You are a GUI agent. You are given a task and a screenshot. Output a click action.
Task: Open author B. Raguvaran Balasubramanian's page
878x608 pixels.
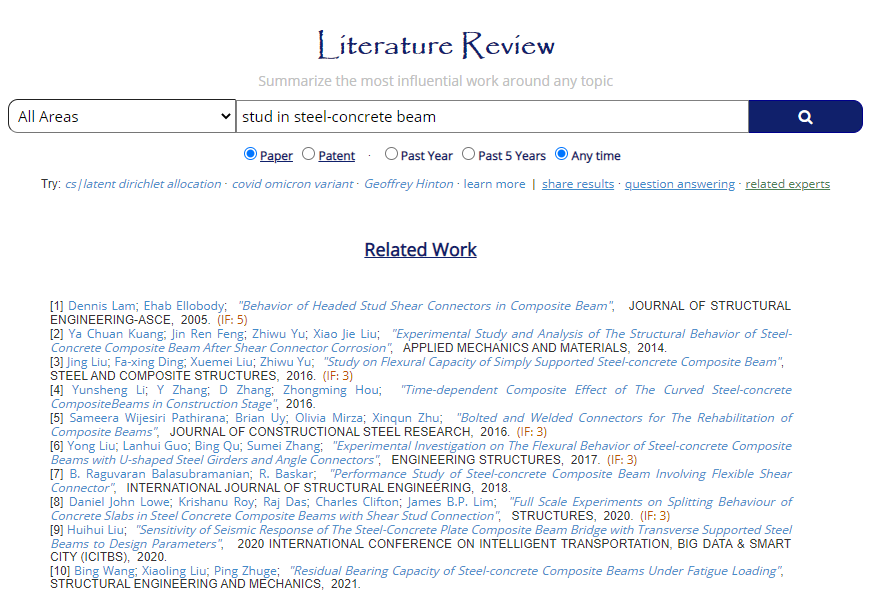click(x=160, y=474)
